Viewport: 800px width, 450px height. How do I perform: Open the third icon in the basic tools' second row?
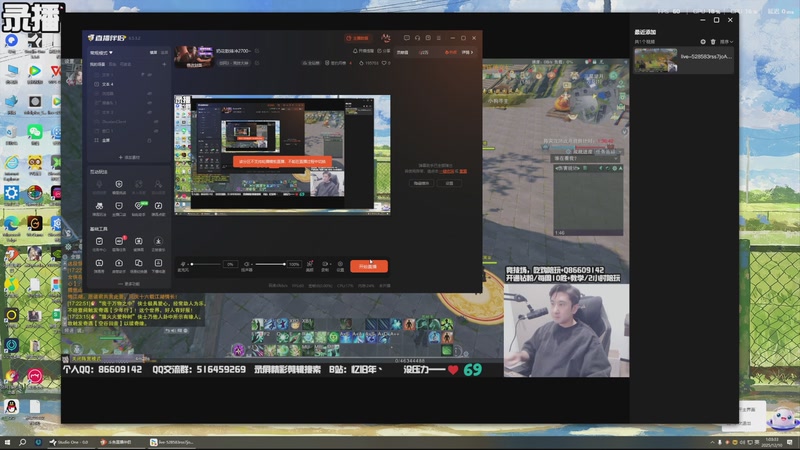pyautogui.click(x=139, y=264)
